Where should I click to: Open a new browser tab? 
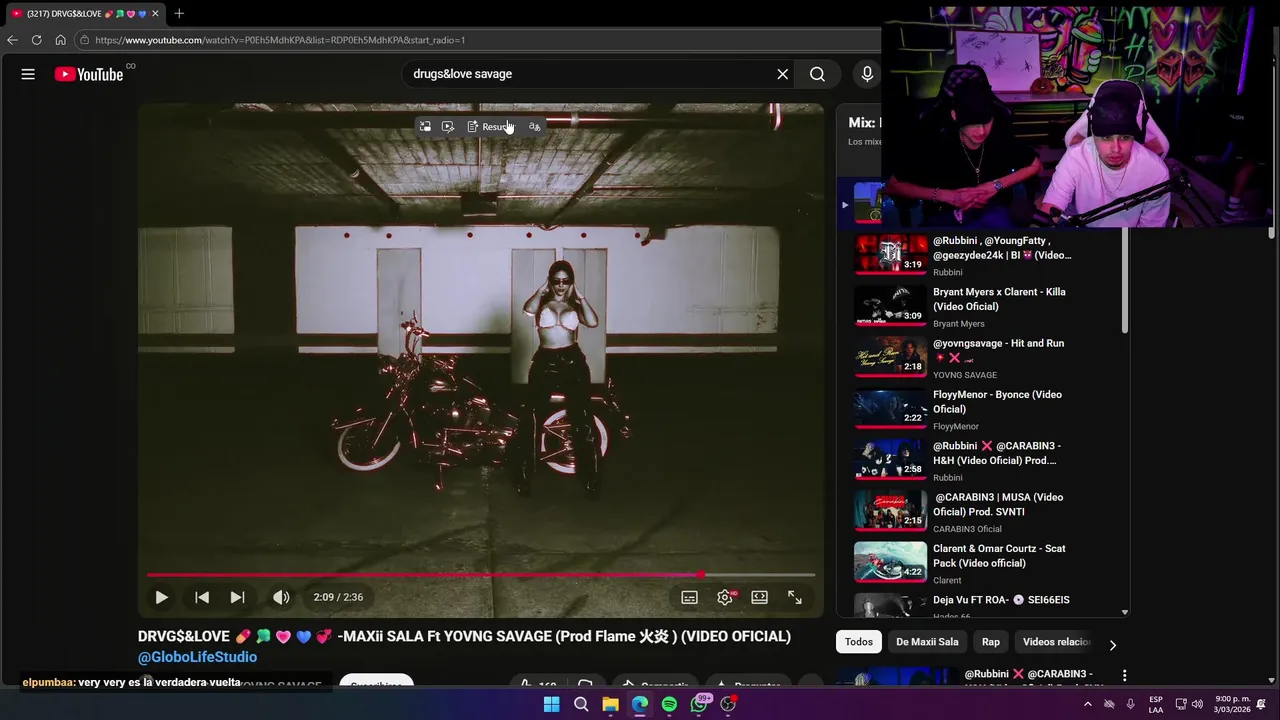point(179,13)
